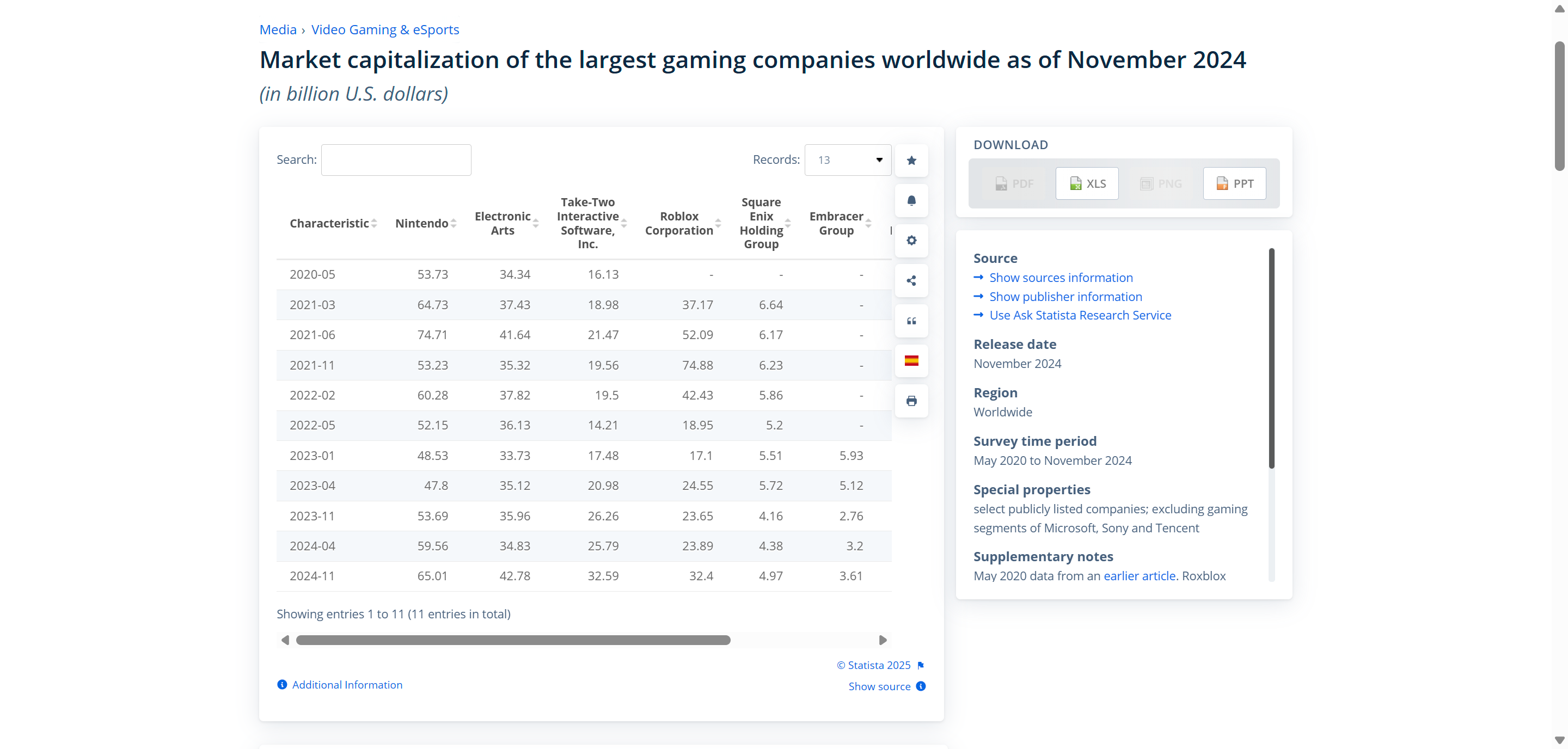This screenshot has height=749, width=1568.
Task: Click Take-Two value 32.59
Action: tap(603, 576)
